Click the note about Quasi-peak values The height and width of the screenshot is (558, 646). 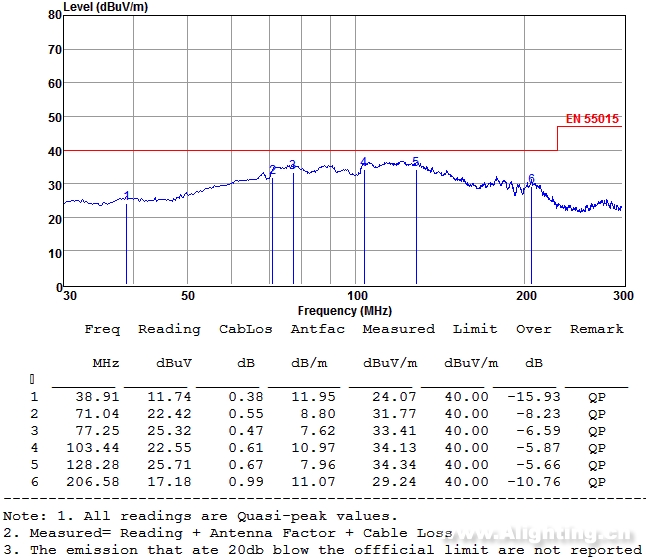(x=200, y=516)
